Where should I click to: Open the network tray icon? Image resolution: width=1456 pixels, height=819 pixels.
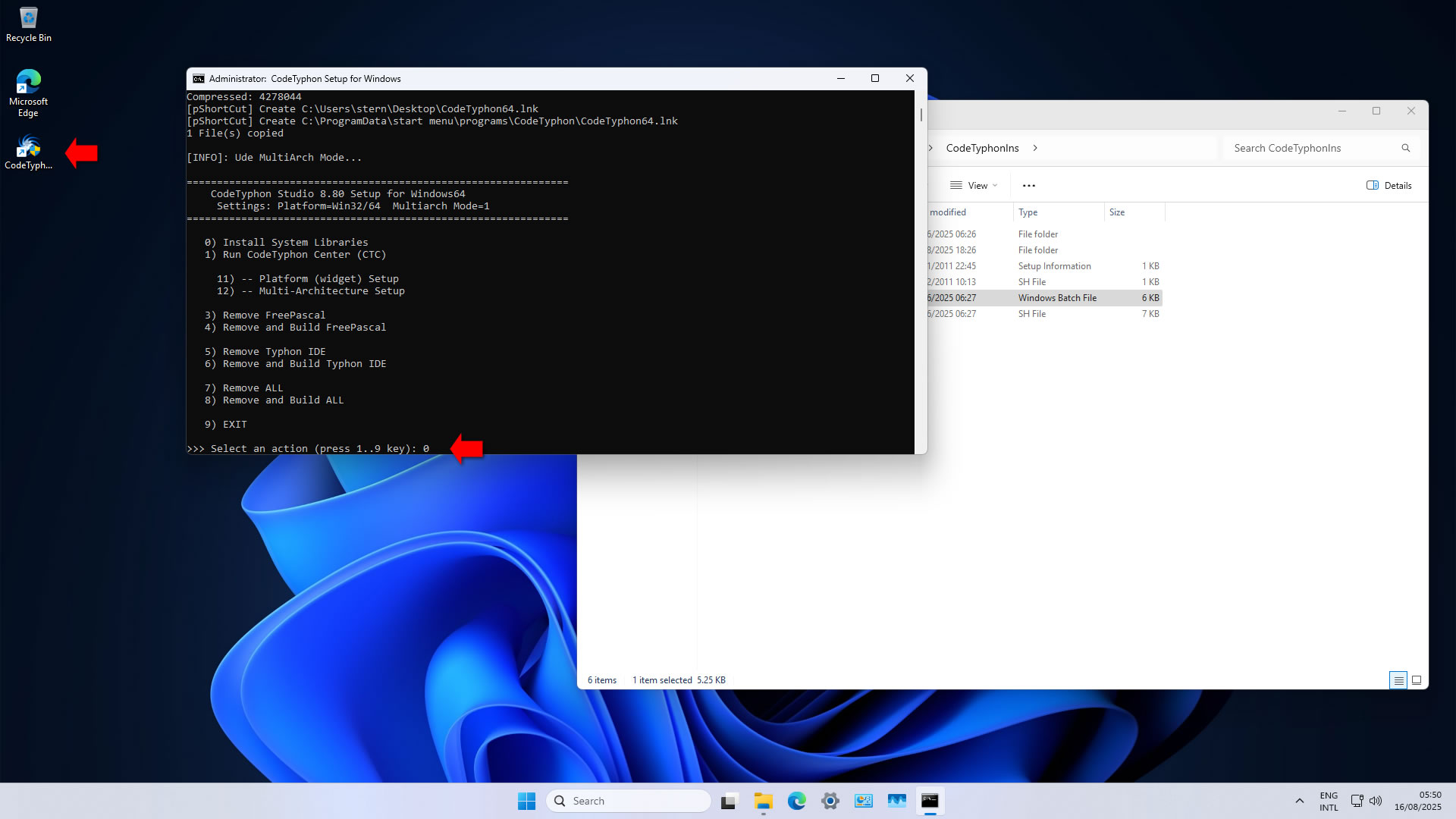pos(1357,801)
